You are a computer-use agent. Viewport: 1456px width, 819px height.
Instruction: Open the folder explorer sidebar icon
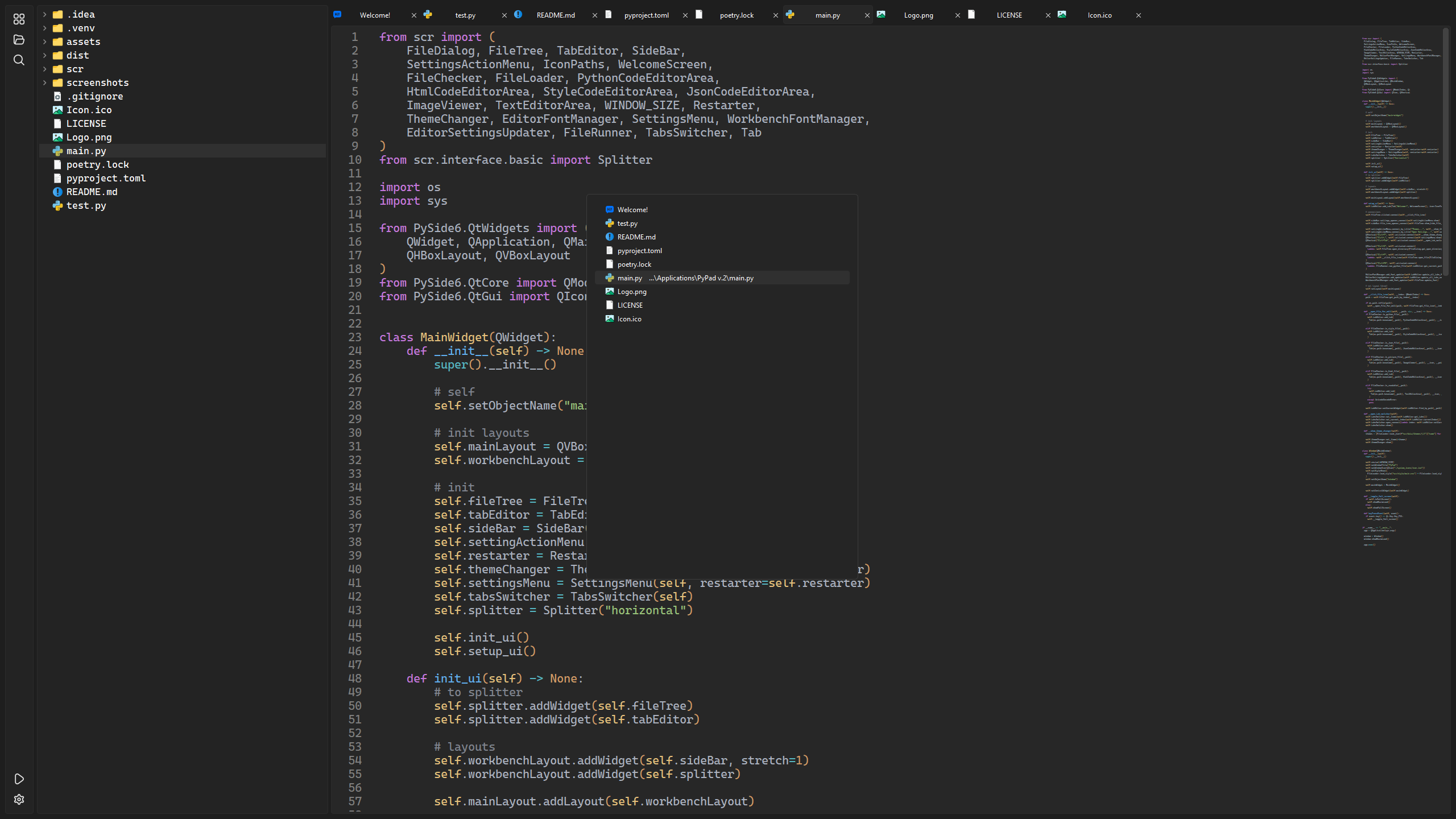(19, 40)
